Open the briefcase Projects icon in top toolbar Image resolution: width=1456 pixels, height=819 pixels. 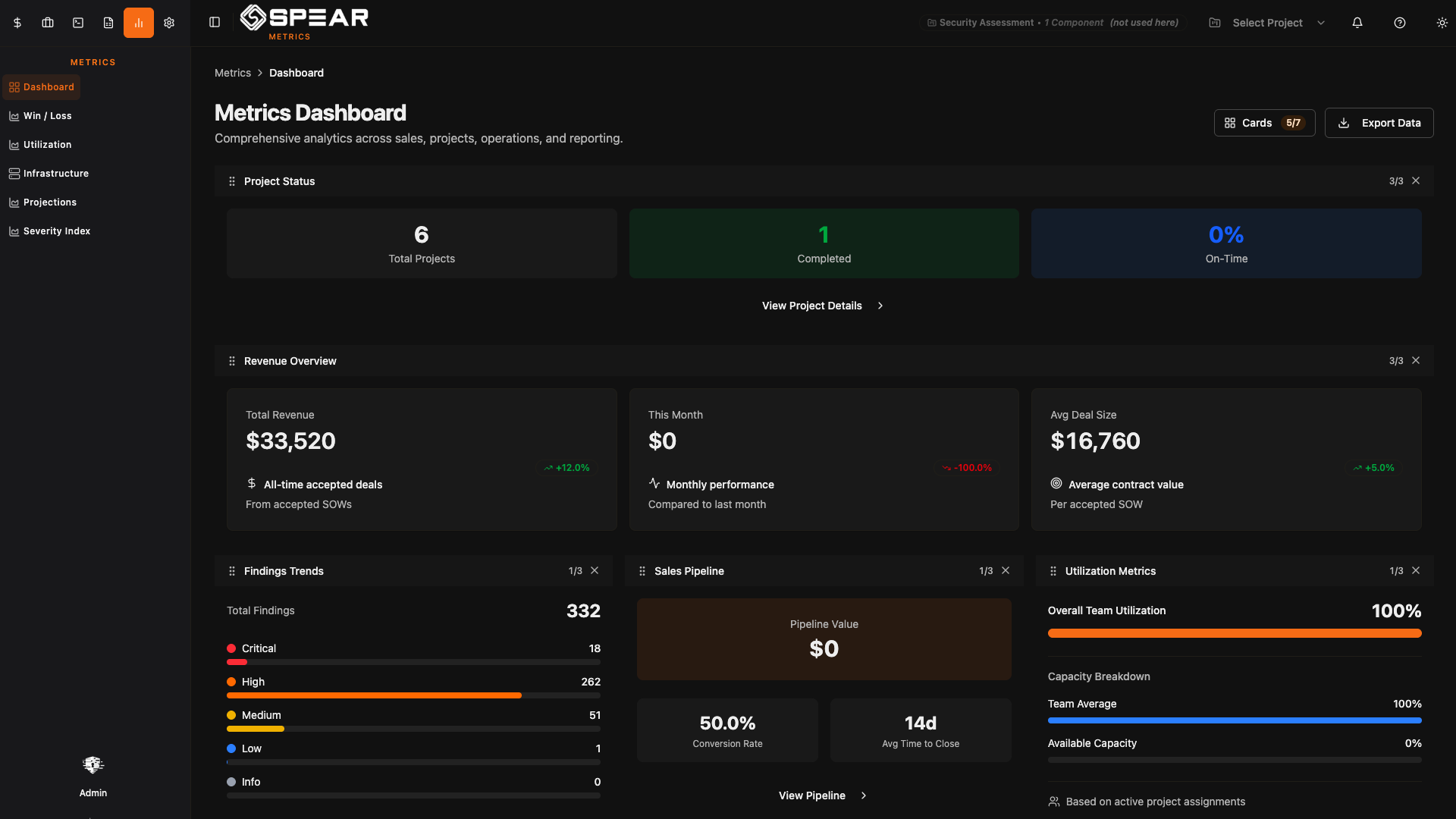pos(47,22)
